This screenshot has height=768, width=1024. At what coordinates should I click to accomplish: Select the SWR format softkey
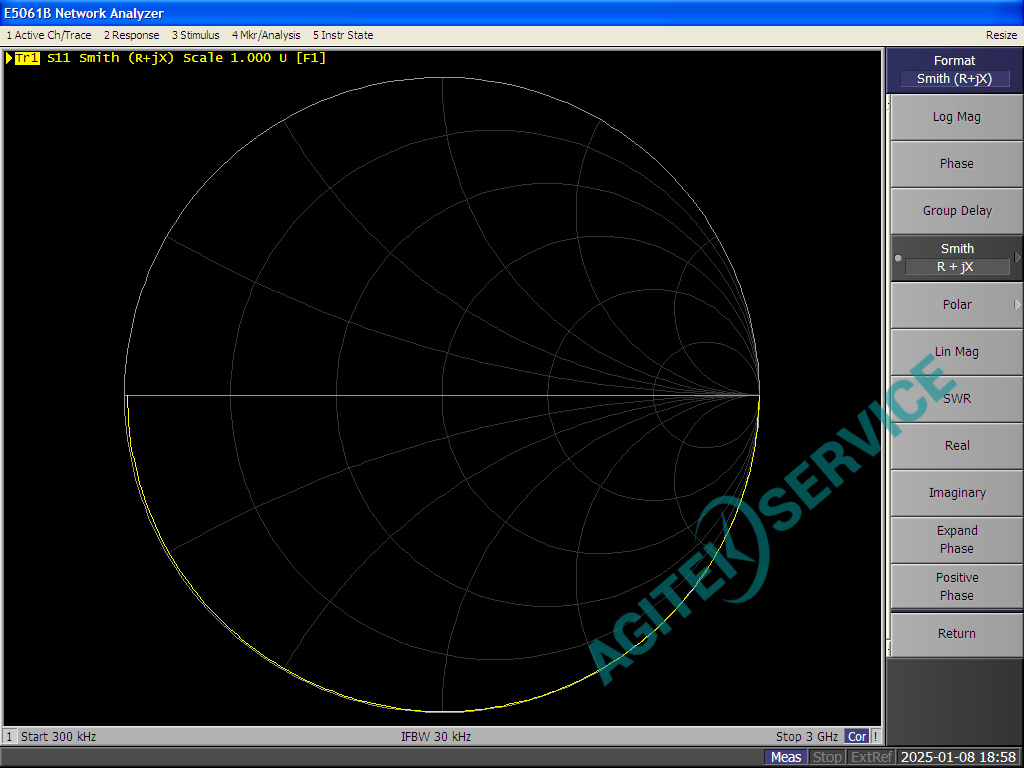coord(956,399)
